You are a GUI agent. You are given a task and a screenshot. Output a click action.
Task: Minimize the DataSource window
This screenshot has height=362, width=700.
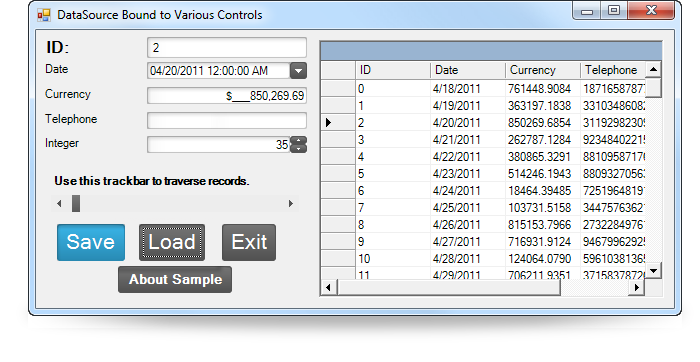click(587, 11)
